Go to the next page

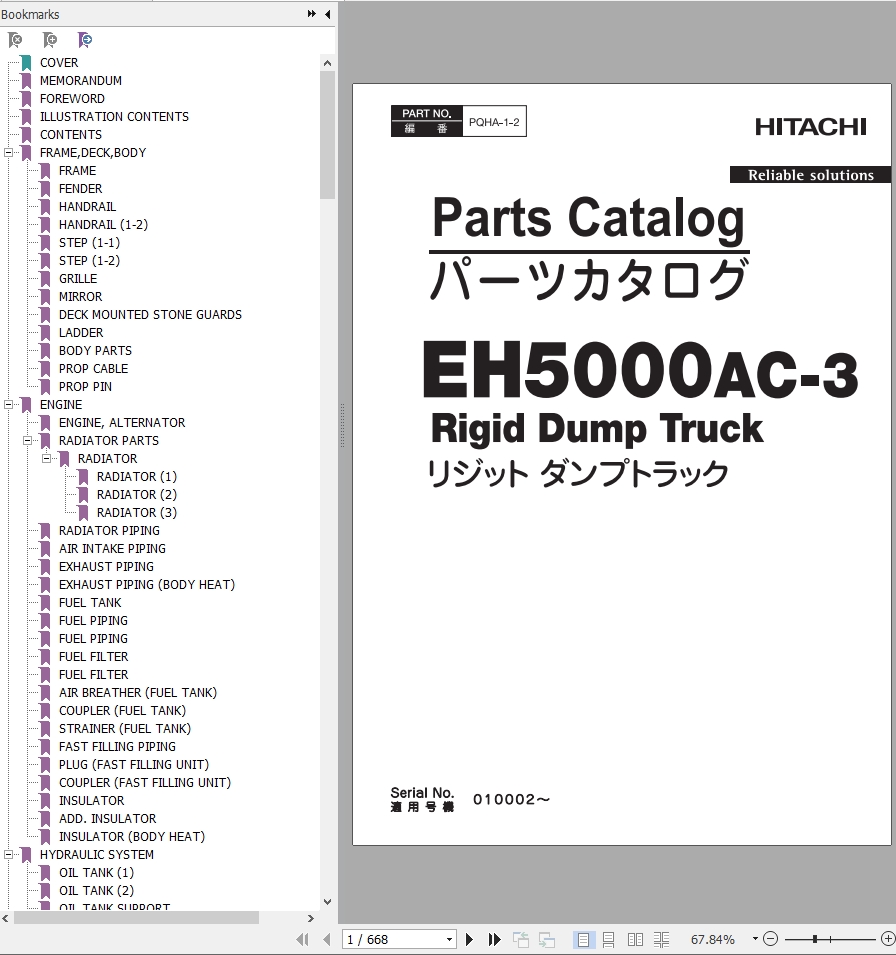pos(469,939)
